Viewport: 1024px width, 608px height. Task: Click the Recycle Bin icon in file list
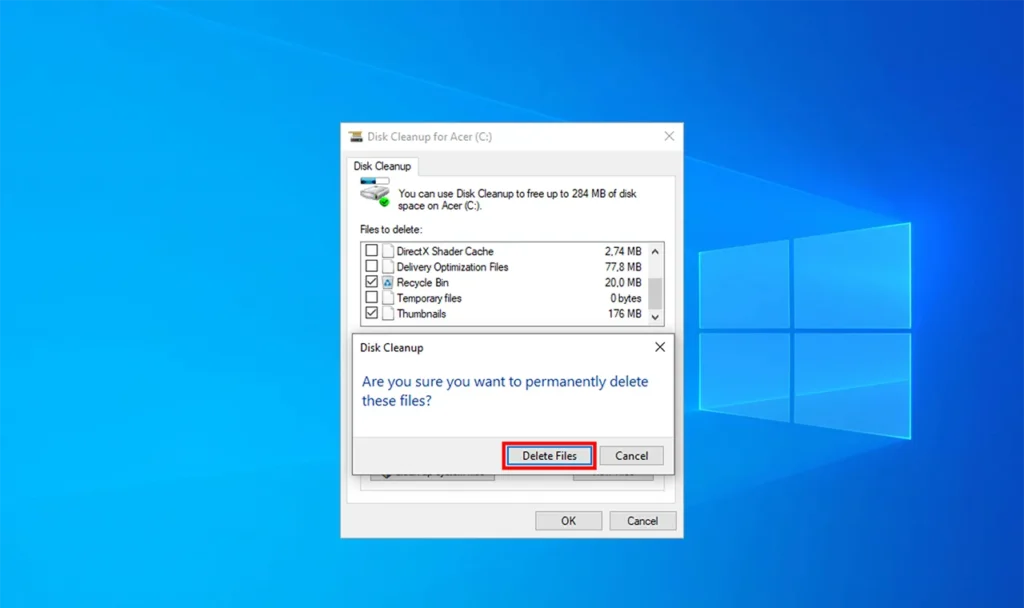coord(388,283)
